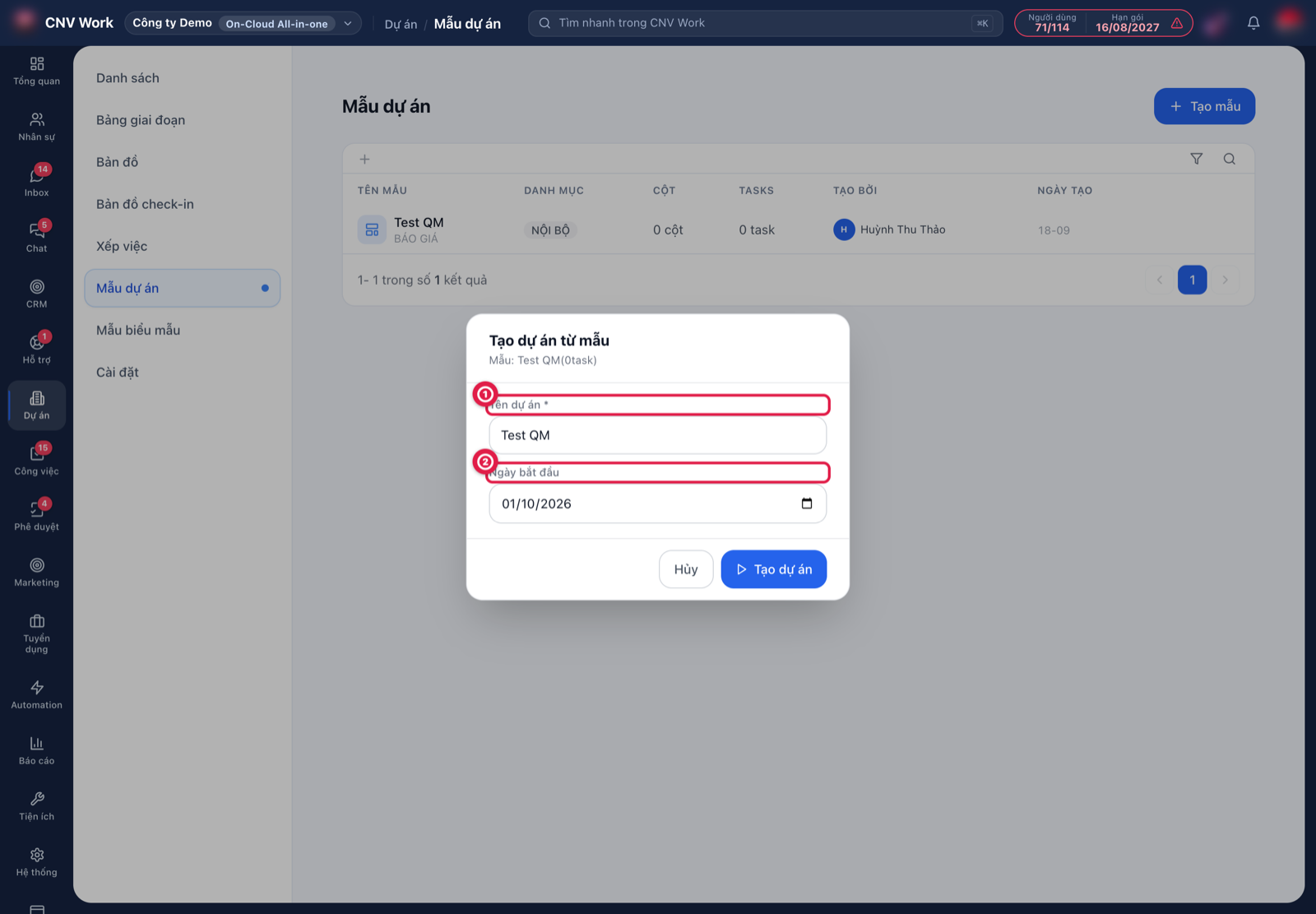The image size is (1316, 914).
Task: Click the plus icon above table header
Action: (364, 159)
